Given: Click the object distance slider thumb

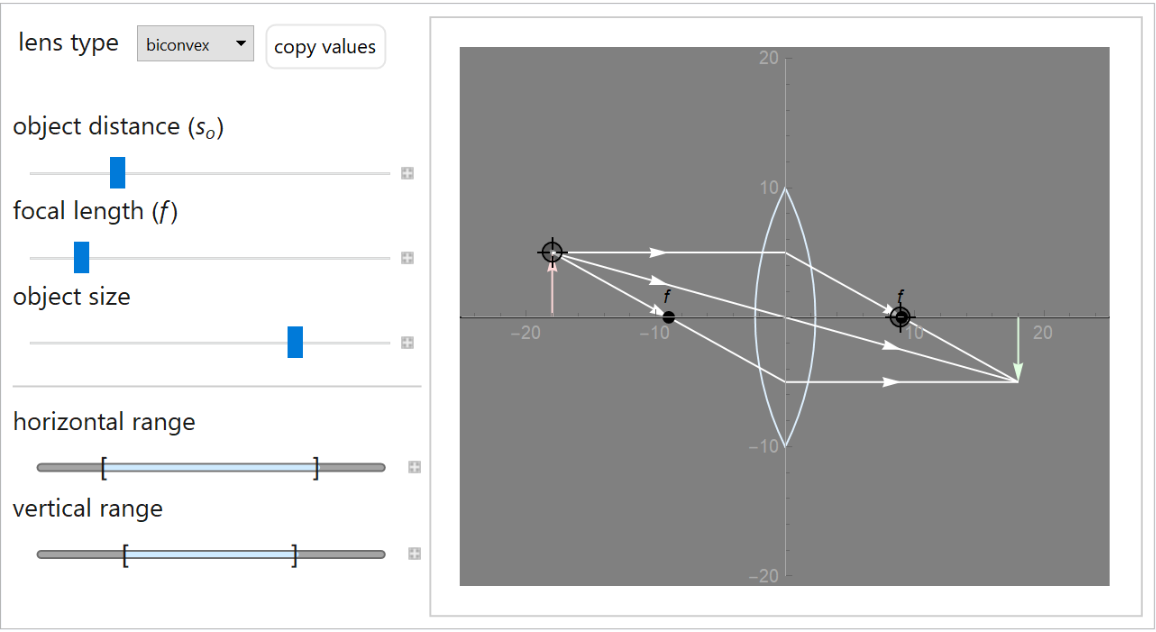Looking at the screenshot, I should click(117, 173).
